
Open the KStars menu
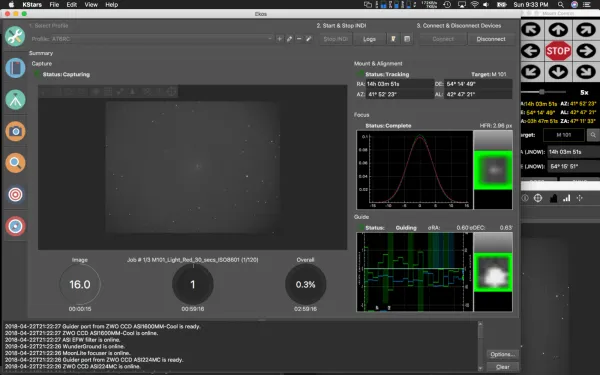click(32, 5)
